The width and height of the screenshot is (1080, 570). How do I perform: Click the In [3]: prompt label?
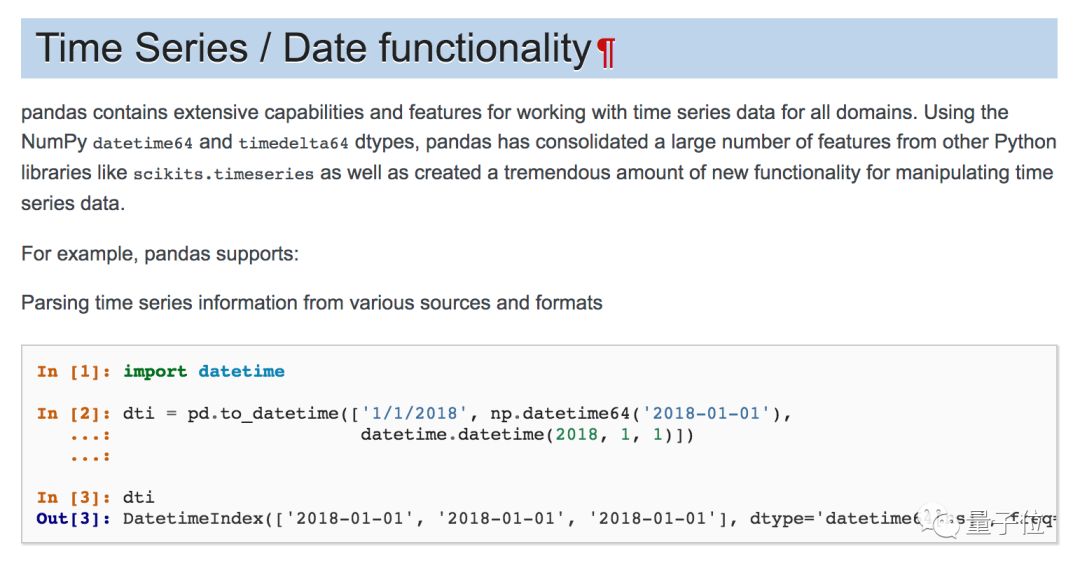click(75, 498)
